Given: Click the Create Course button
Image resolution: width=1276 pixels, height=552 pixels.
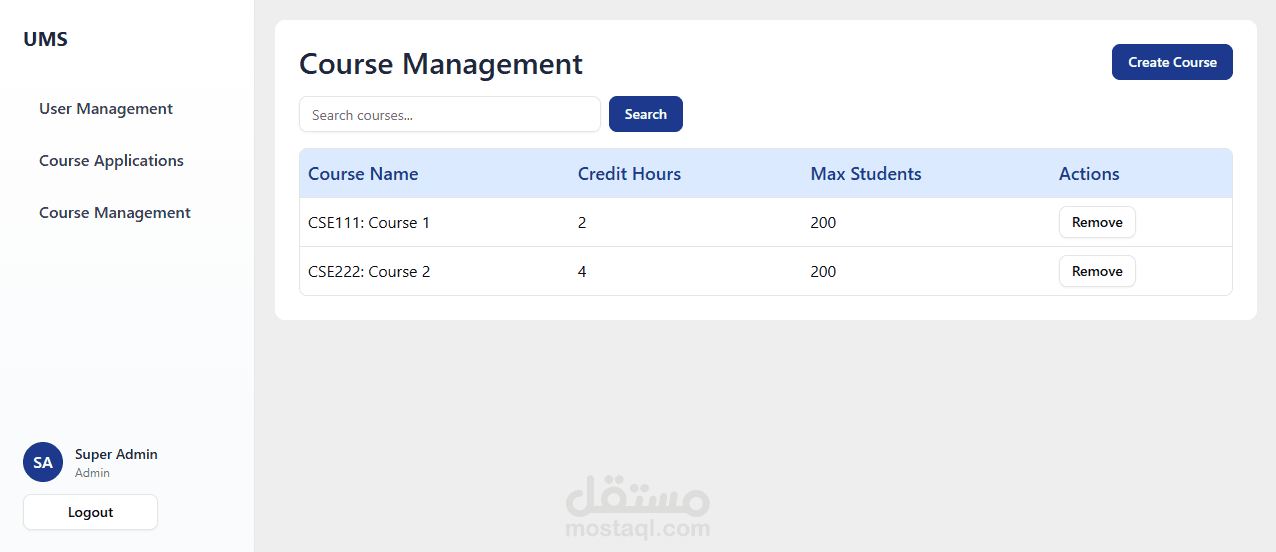Looking at the screenshot, I should (1172, 62).
